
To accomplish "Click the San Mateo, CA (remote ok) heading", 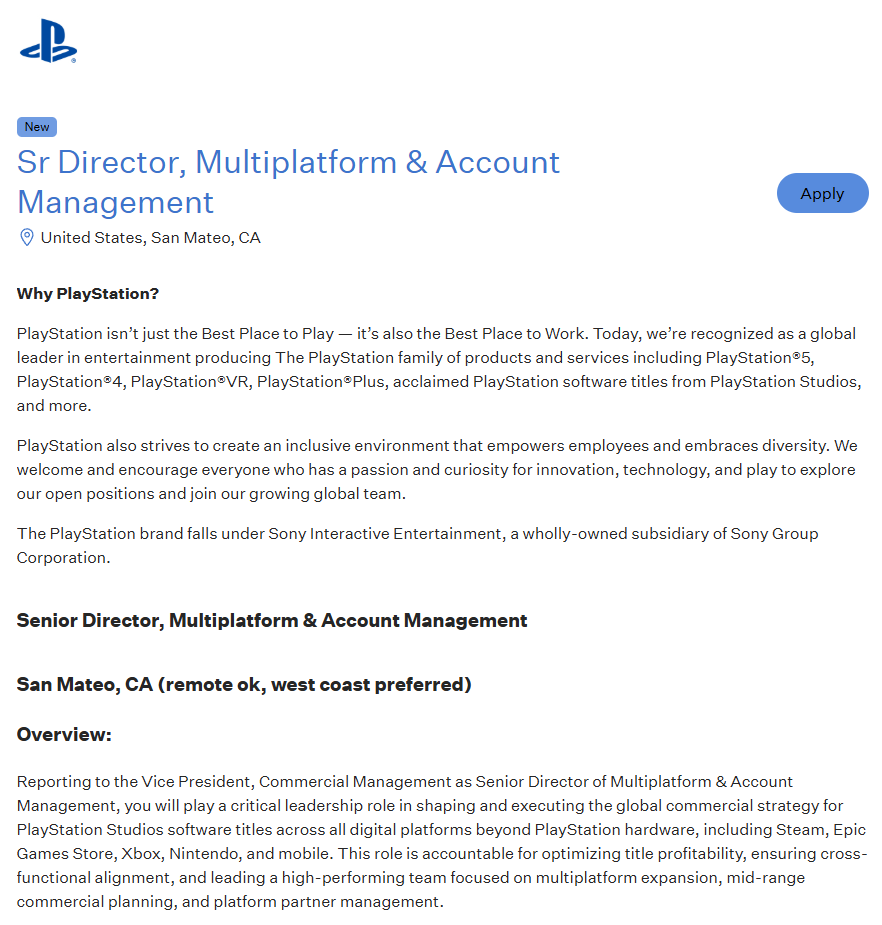I will point(244,684).
